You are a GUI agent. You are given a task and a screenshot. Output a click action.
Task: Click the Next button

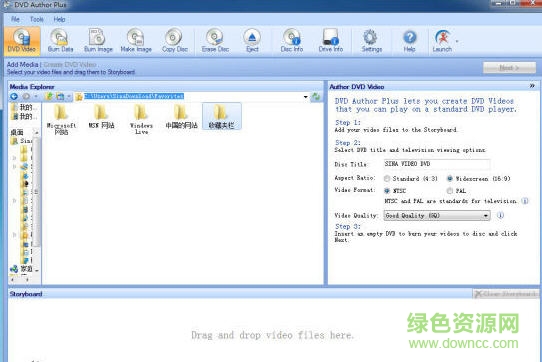(509, 68)
